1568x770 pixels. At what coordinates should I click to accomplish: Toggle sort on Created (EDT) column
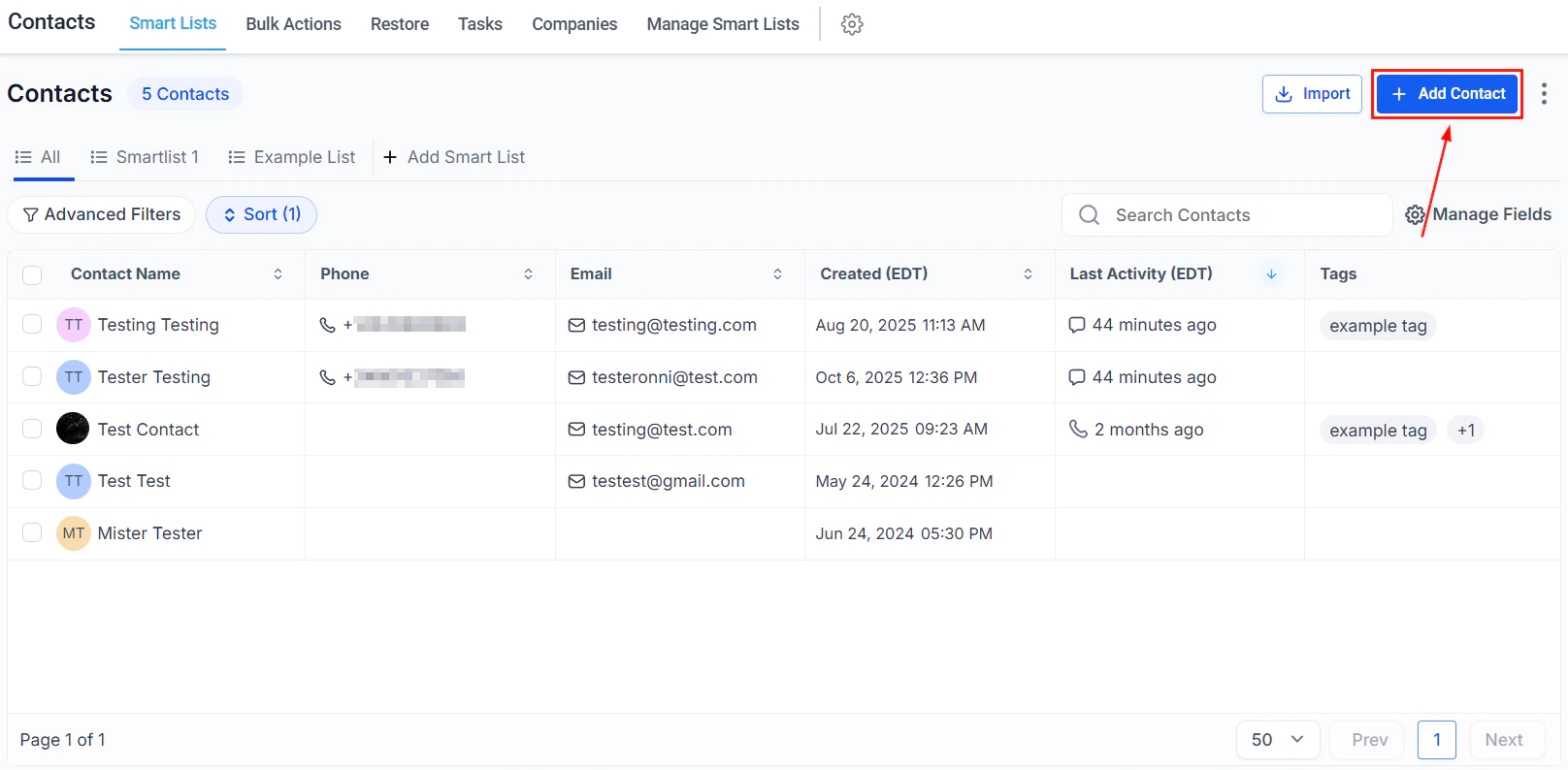pyautogui.click(x=1029, y=274)
